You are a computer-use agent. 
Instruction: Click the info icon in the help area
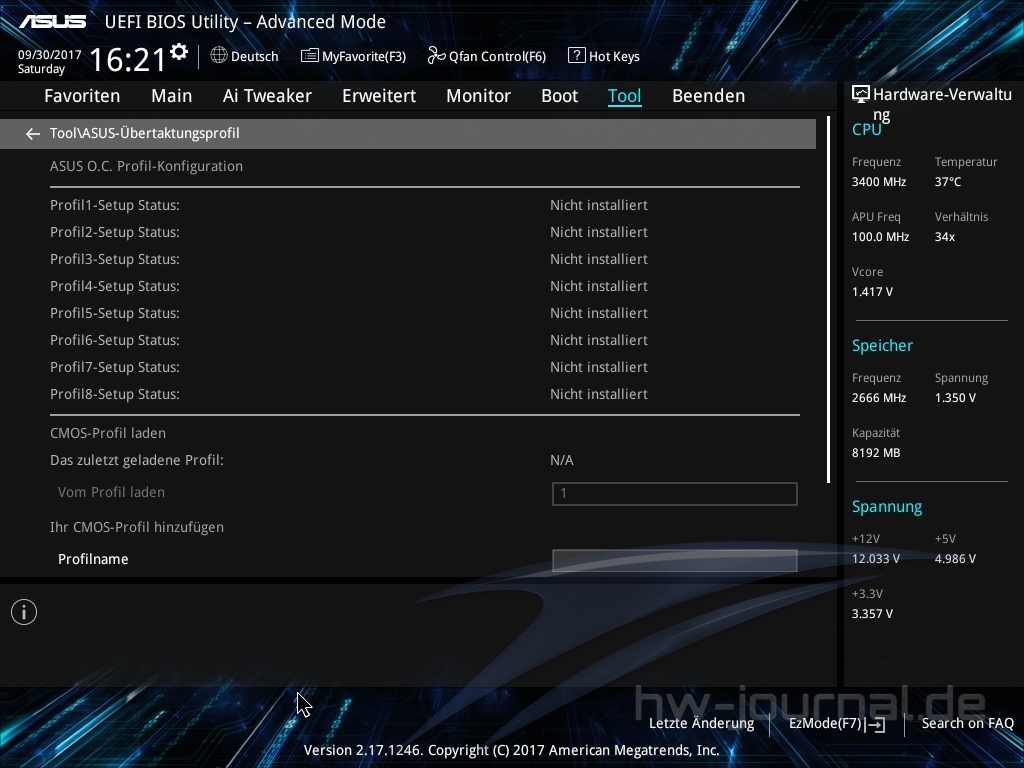coord(24,612)
